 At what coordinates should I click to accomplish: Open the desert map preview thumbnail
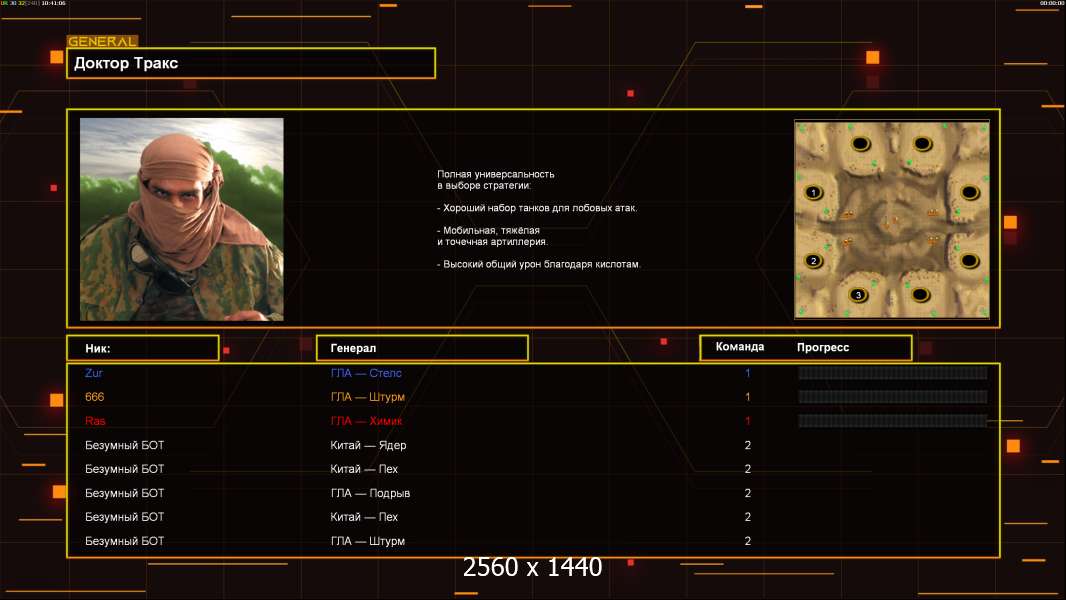click(892, 219)
